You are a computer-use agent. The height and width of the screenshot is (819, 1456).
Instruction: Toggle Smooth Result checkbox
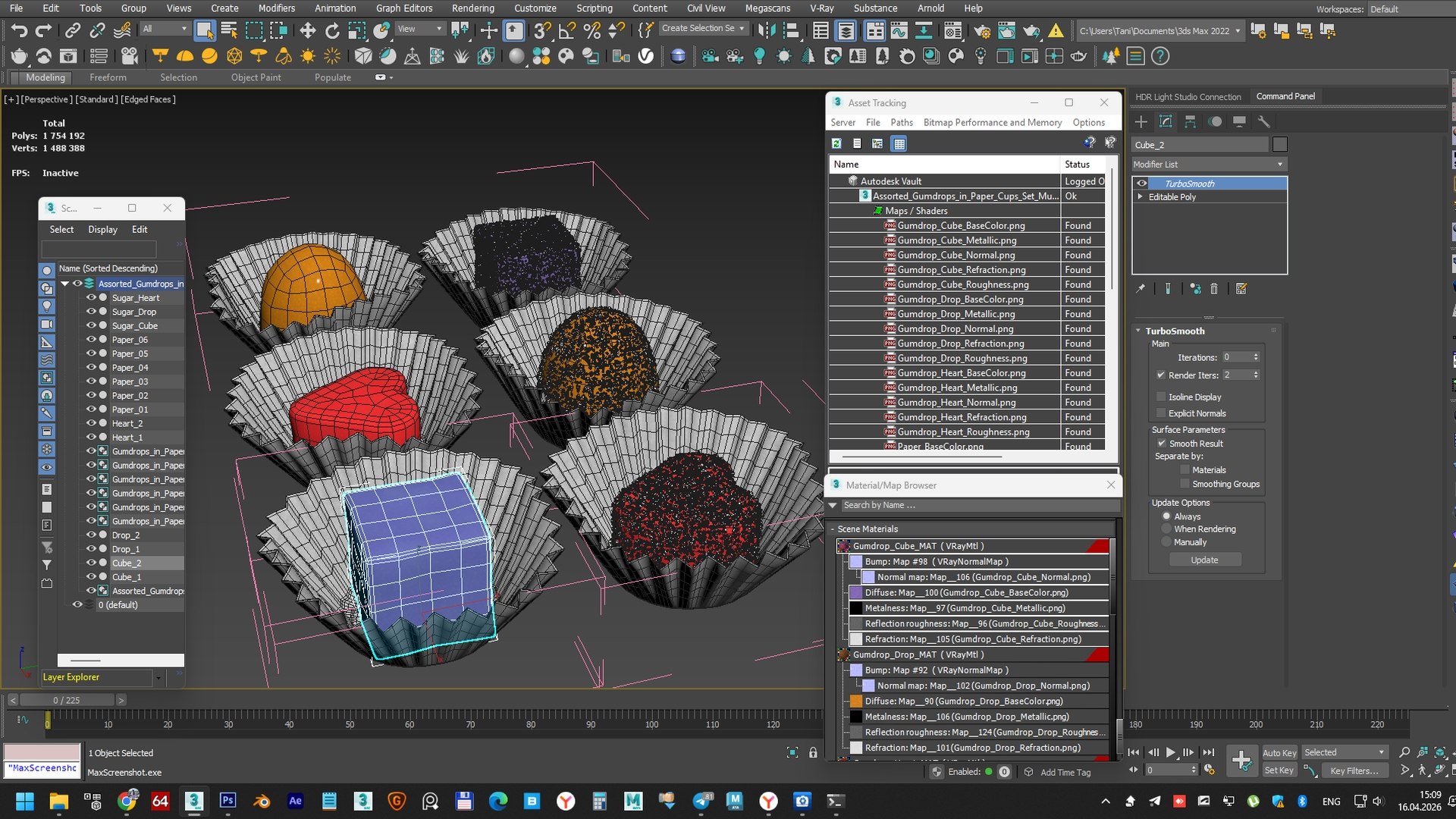pos(1161,444)
